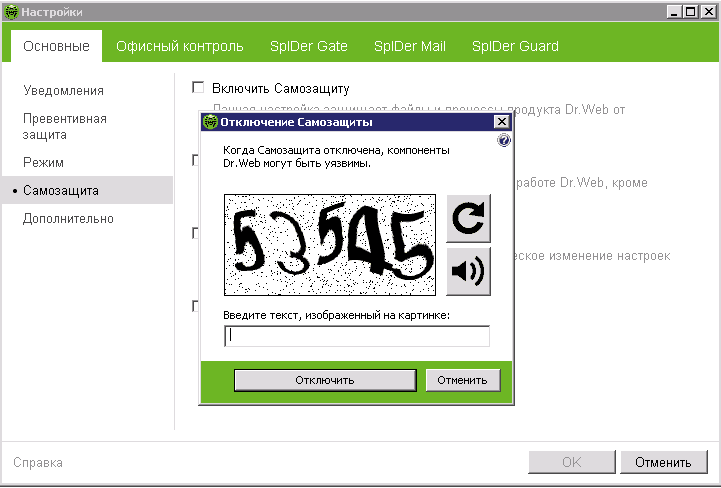Click Dr.Web icon in Настройки title bar

point(11,12)
